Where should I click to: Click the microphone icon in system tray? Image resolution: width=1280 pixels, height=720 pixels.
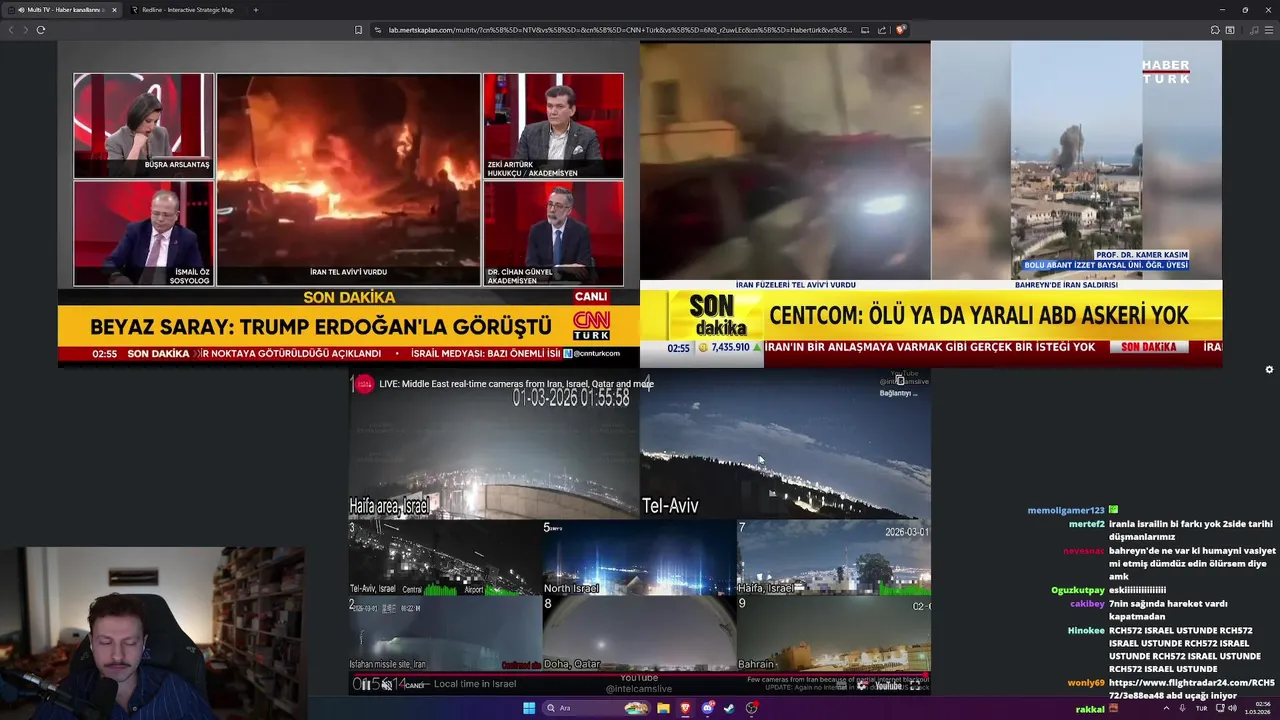(1183, 708)
